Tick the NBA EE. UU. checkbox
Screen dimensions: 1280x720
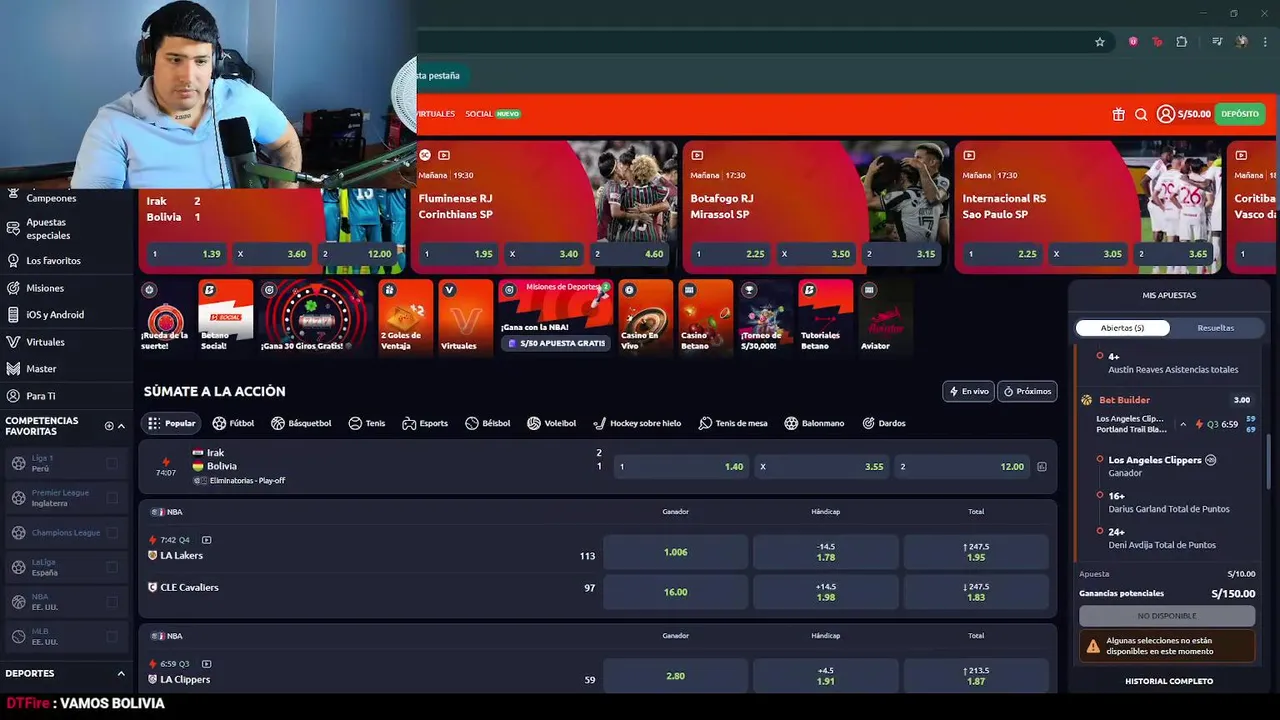point(112,602)
